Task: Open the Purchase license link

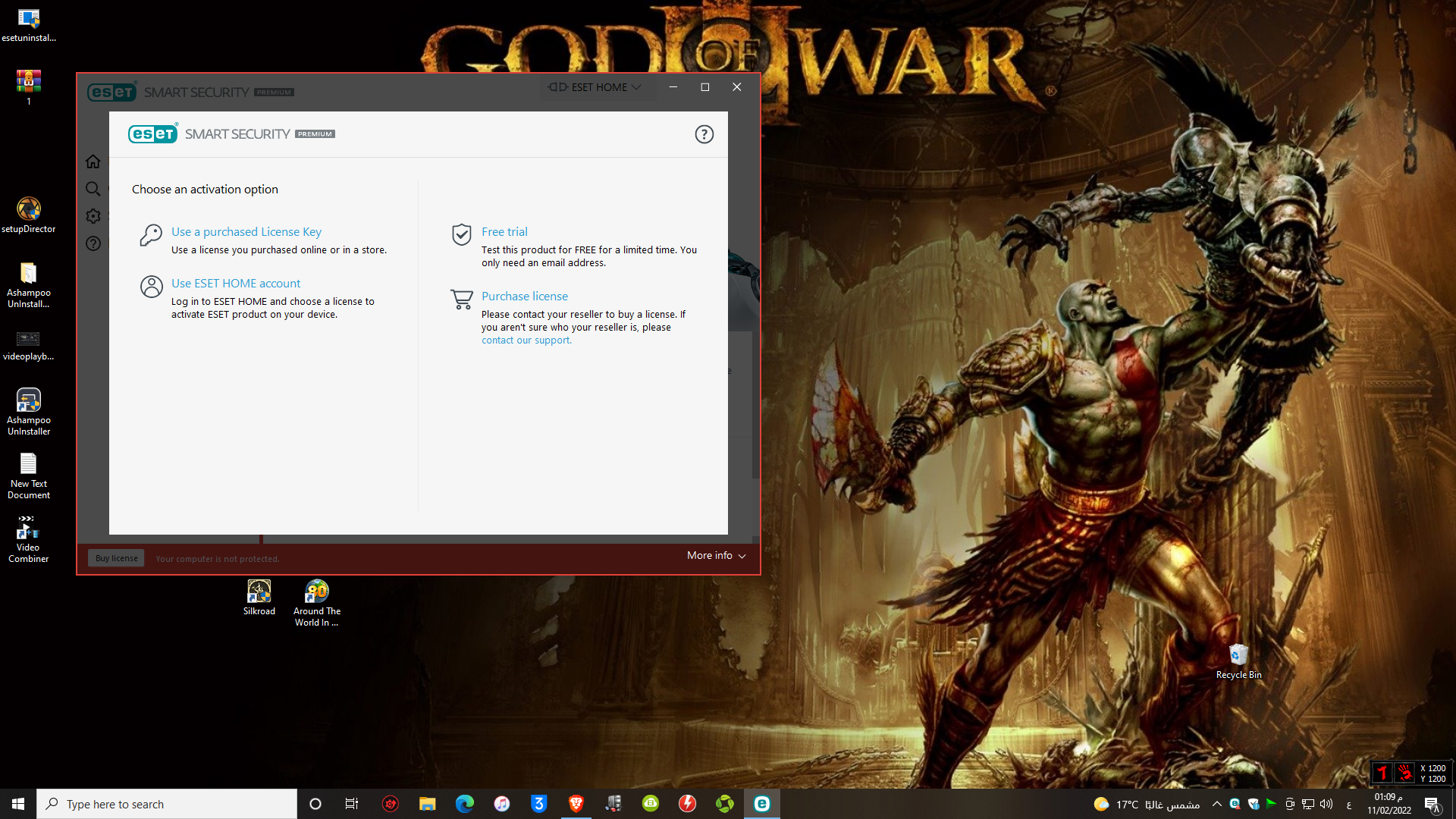Action: click(525, 297)
